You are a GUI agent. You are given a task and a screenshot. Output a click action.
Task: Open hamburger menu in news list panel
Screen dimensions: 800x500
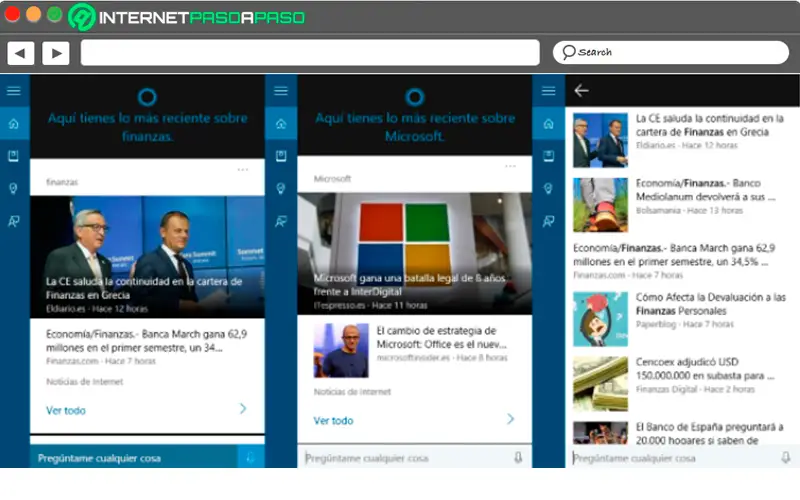(548, 91)
